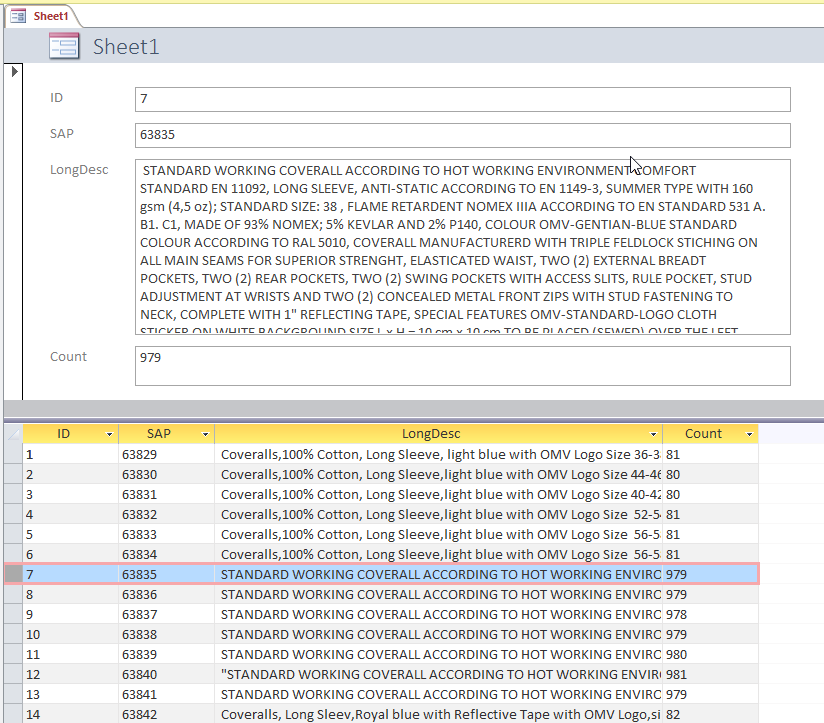Click ID cell 10
824x723 pixels.
coord(70,634)
